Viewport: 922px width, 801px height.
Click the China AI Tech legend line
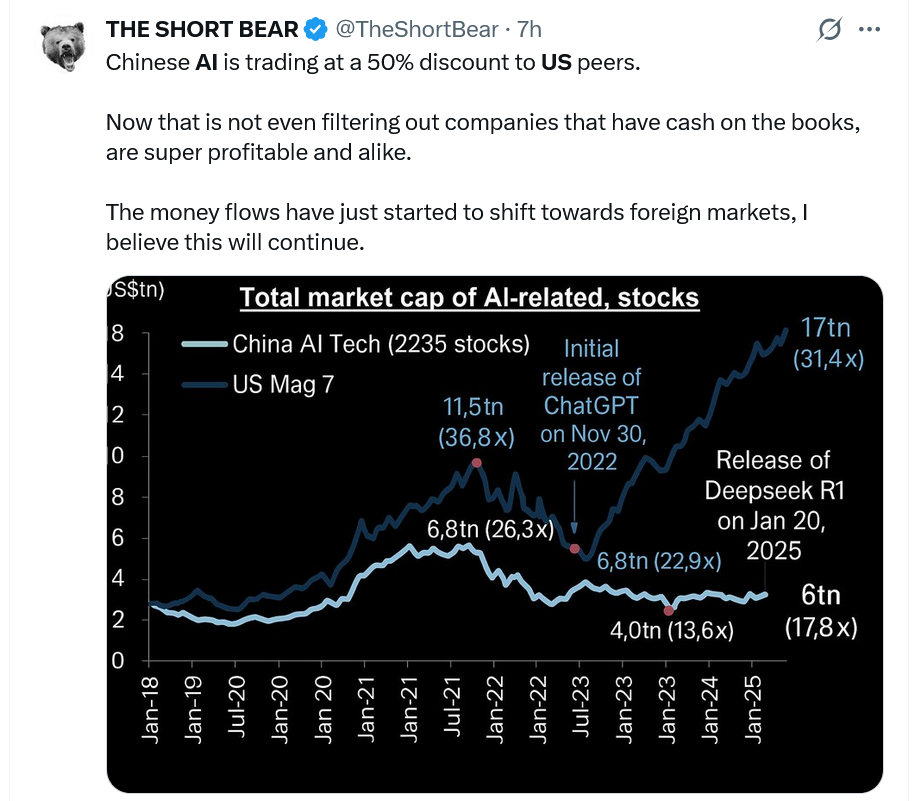tap(205, 345)
